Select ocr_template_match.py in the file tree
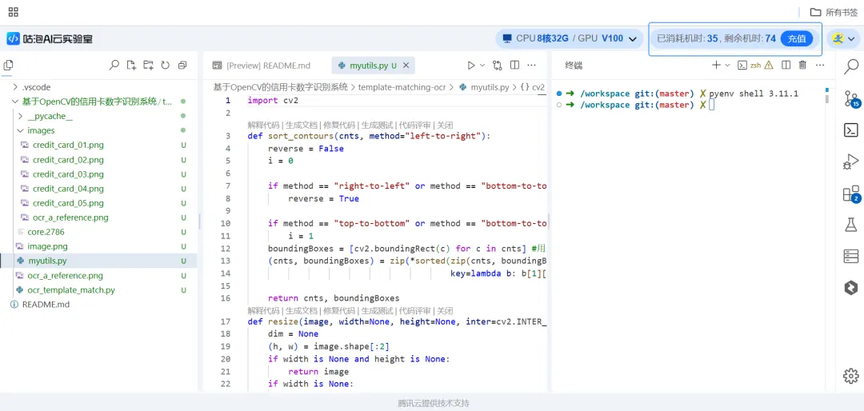 [70, 290]
